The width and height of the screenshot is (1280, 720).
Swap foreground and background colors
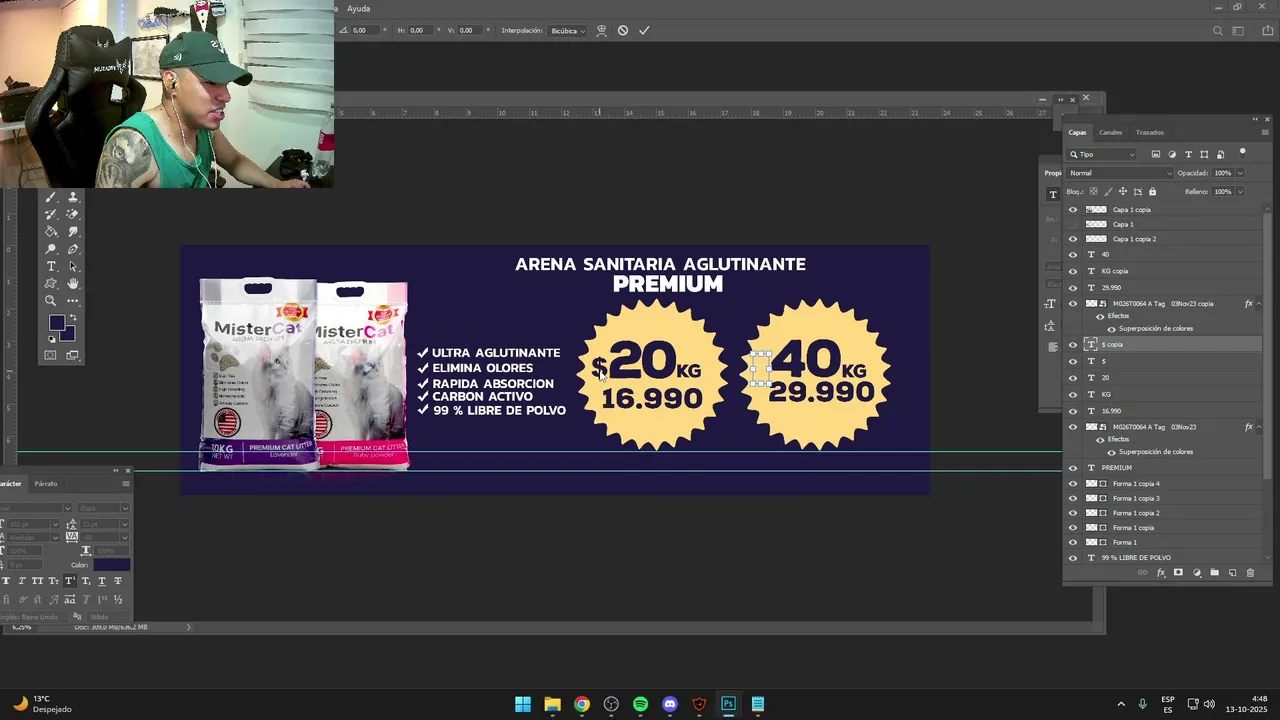point(73,318)
